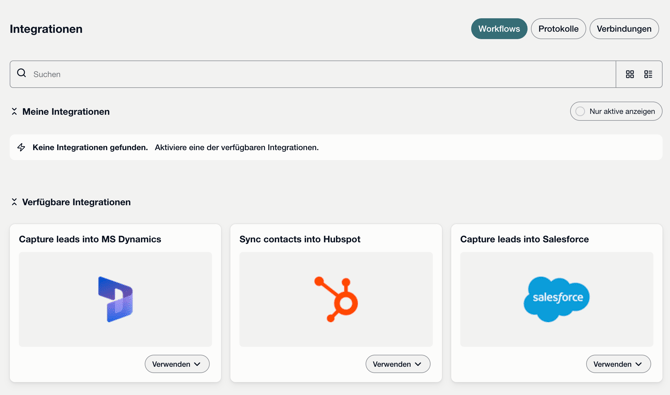670x395 pixels.
Task: Click 'Capture leads into MS Dynamics' title
Action: (90, 239)
